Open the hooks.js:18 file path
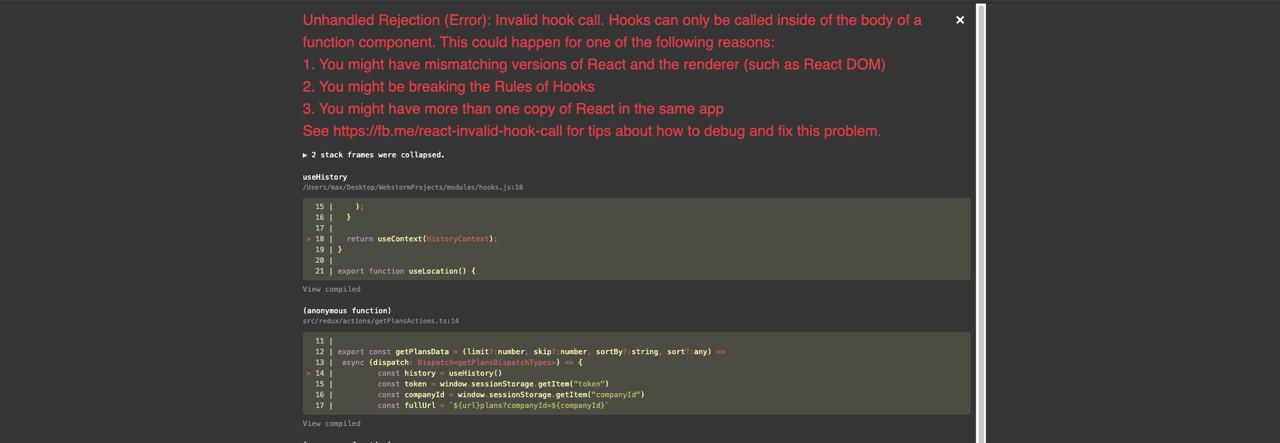Image resolution: width=1280 pixels, height=443 pixels. coord(412,187)
